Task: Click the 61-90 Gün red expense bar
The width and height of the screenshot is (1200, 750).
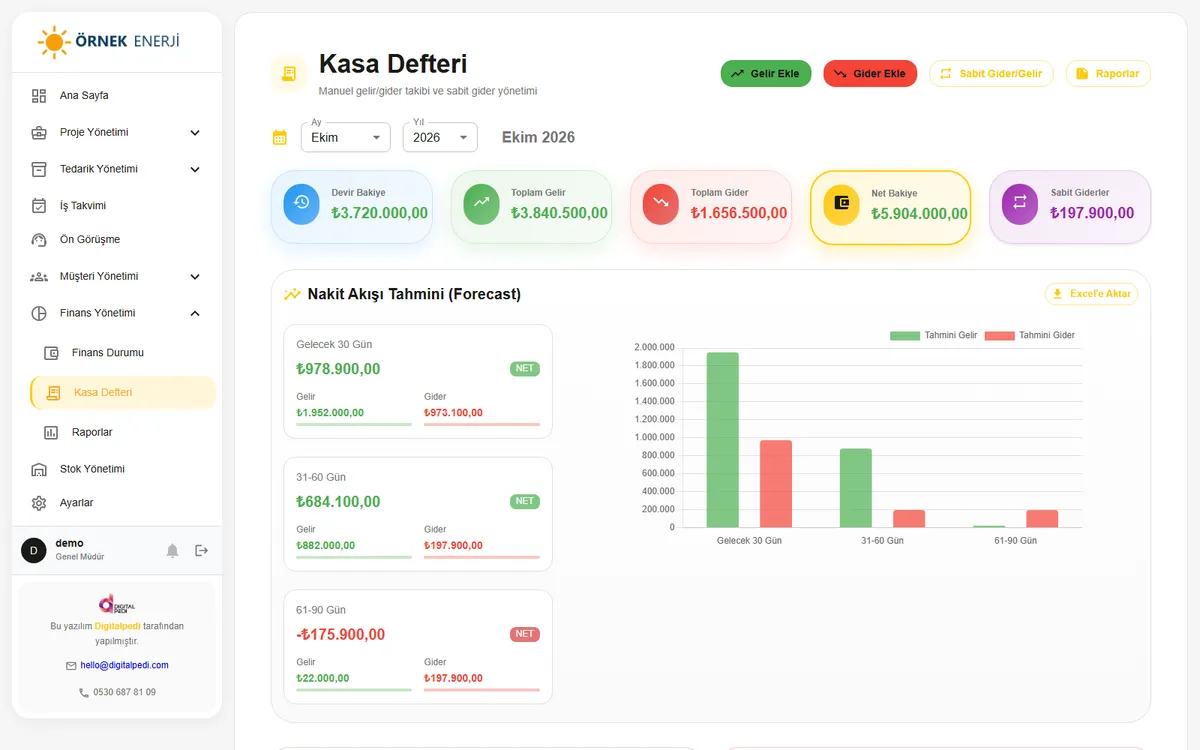Action: pos(1042,518)
